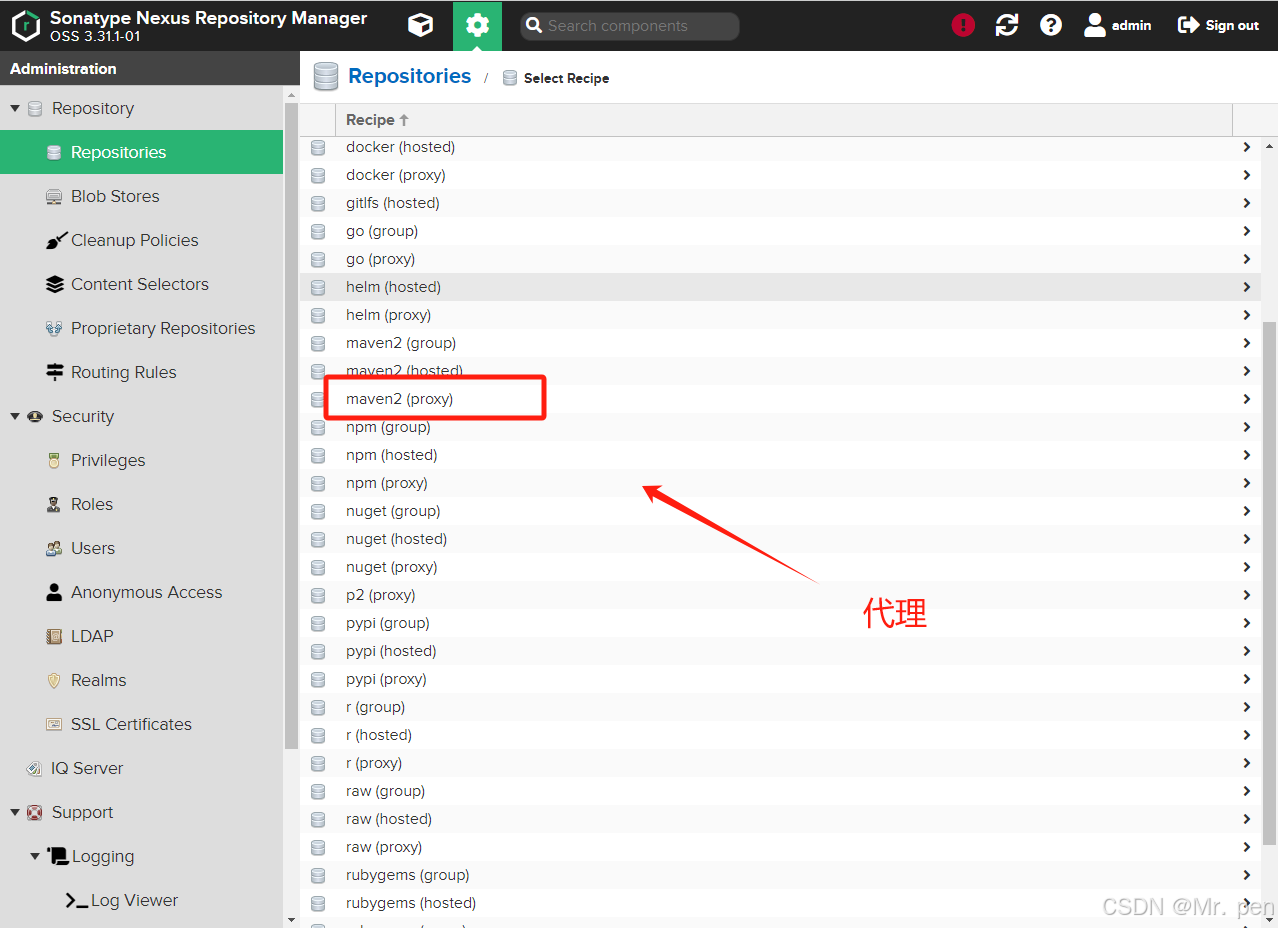Select the pypi (hosted) recipe
The image size is (1278, 928).
pos(781,651)
